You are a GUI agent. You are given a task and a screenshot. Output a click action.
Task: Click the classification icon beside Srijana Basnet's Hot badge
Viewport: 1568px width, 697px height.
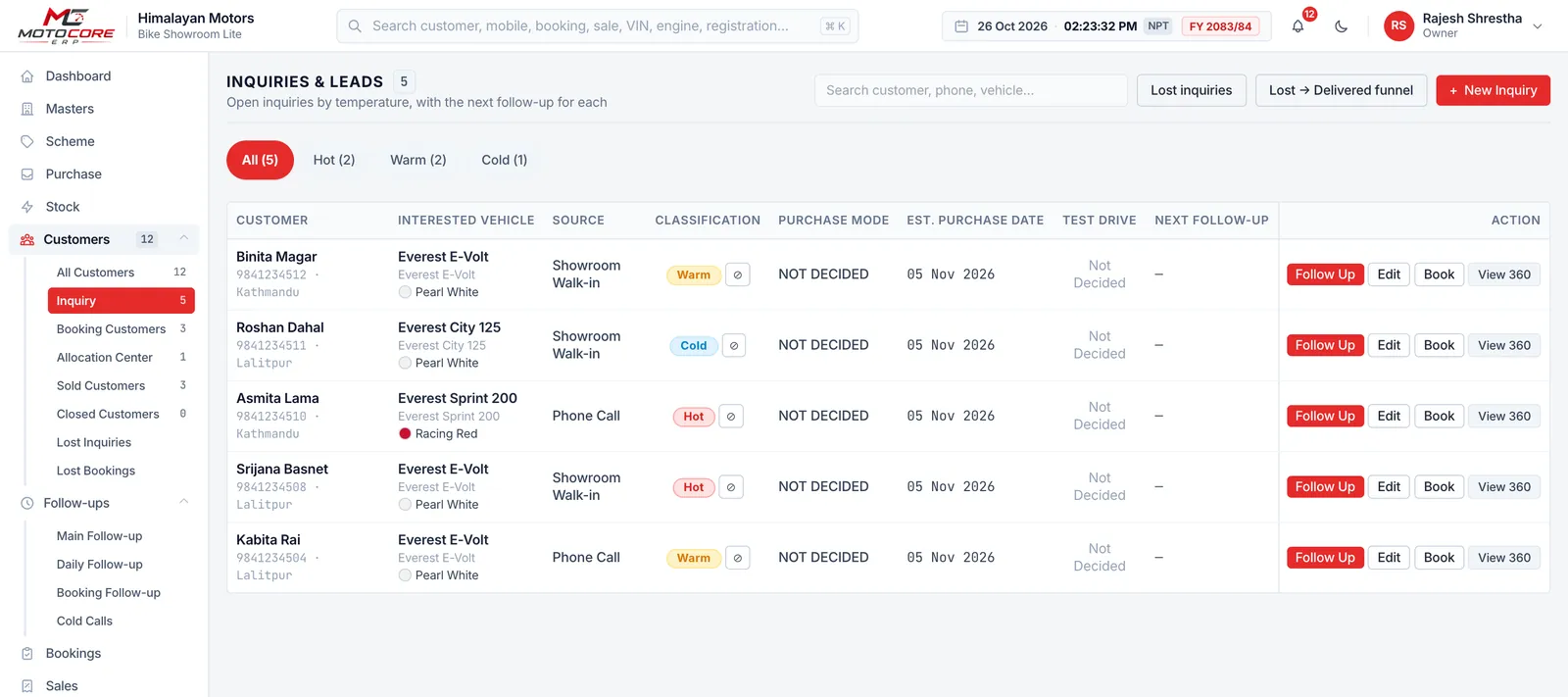coord(731,487)
